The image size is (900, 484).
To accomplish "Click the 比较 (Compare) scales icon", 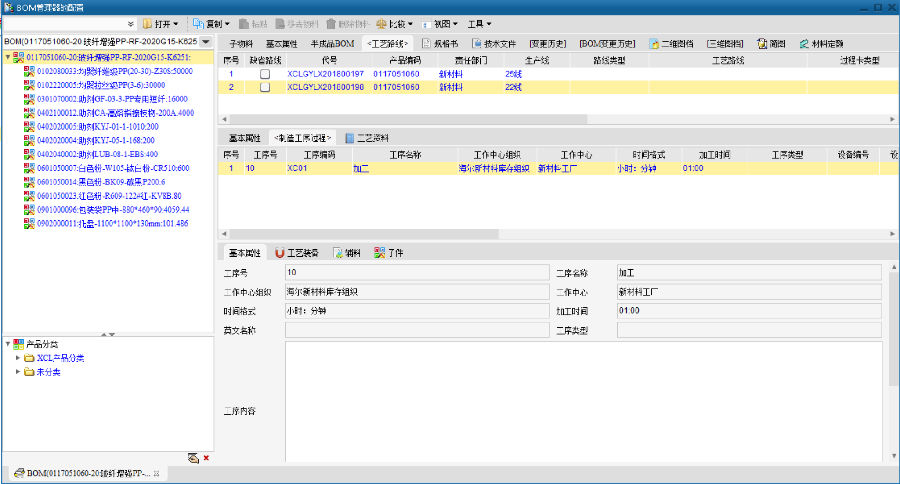I will (x=382, y=23).
